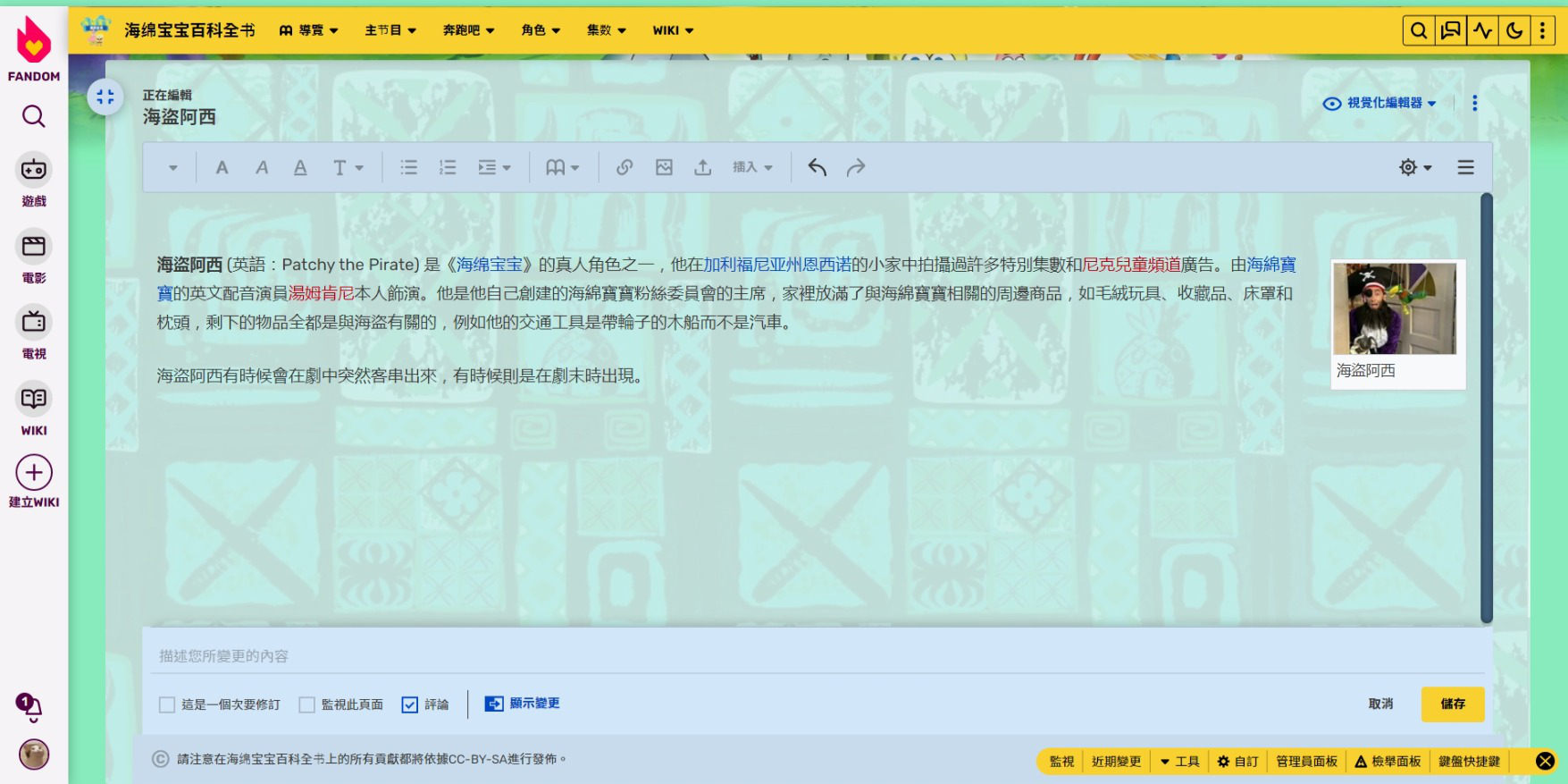This screenshot has height=784, width=1568.
Task: Uncheck the 評論 checkbox
Action: pyautogui.click(x=410, y=705)
